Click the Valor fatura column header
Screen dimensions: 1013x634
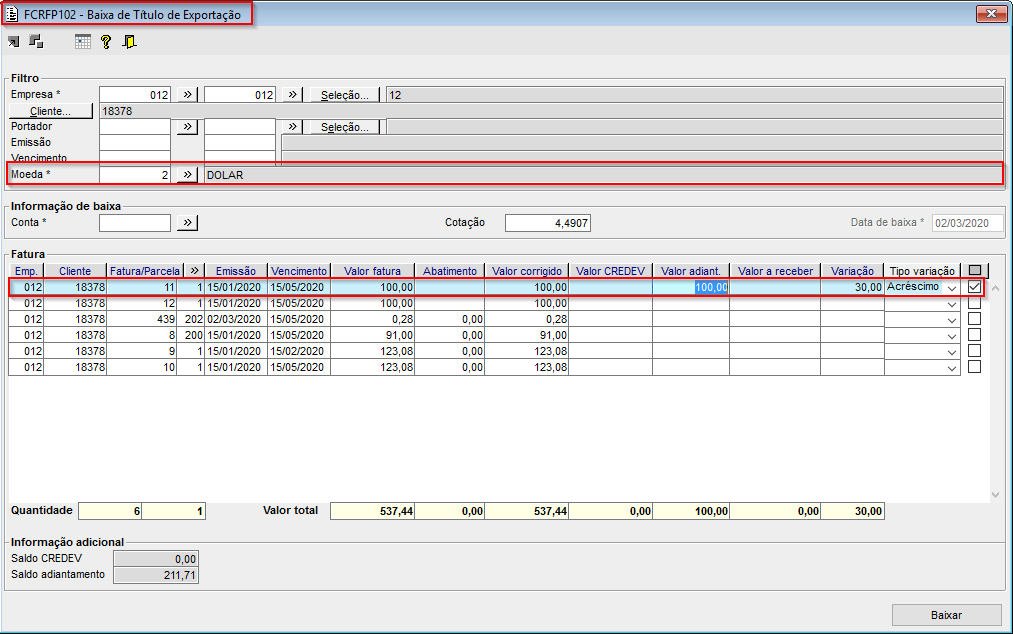click(x=372, y=271)
